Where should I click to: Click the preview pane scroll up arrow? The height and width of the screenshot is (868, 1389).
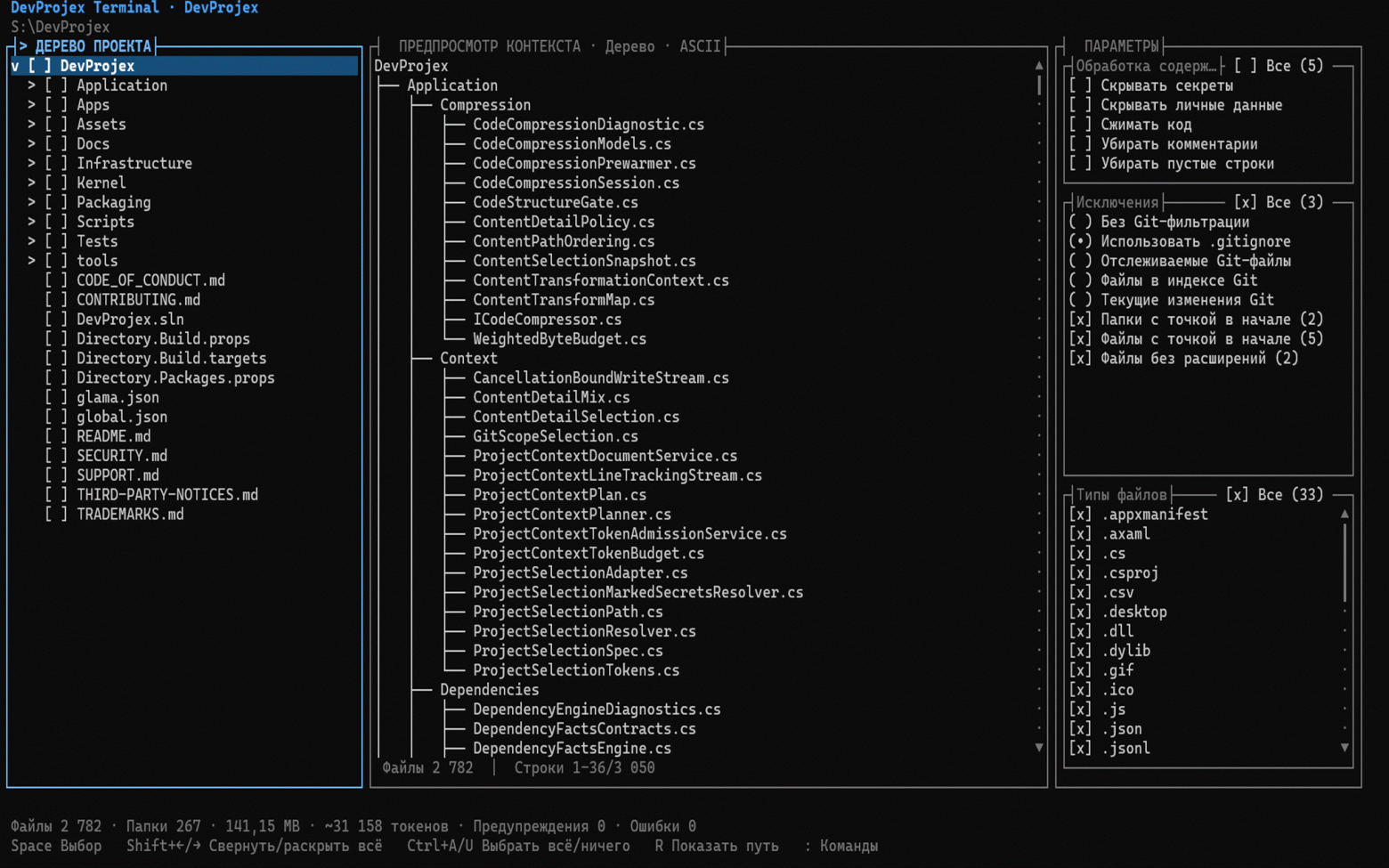point(1038,66)
